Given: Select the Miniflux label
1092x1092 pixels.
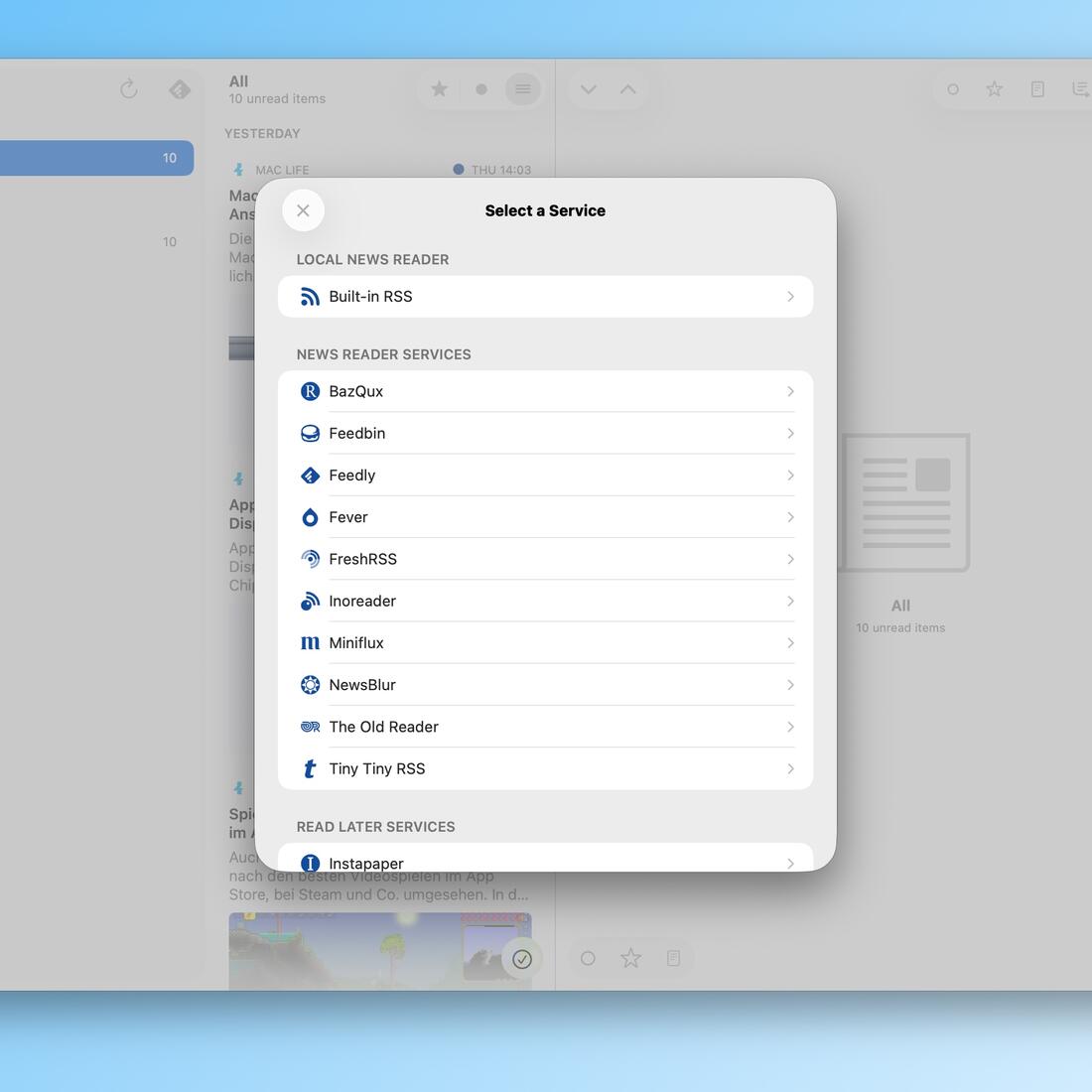Looking at the screenshot, I should 355,643.
